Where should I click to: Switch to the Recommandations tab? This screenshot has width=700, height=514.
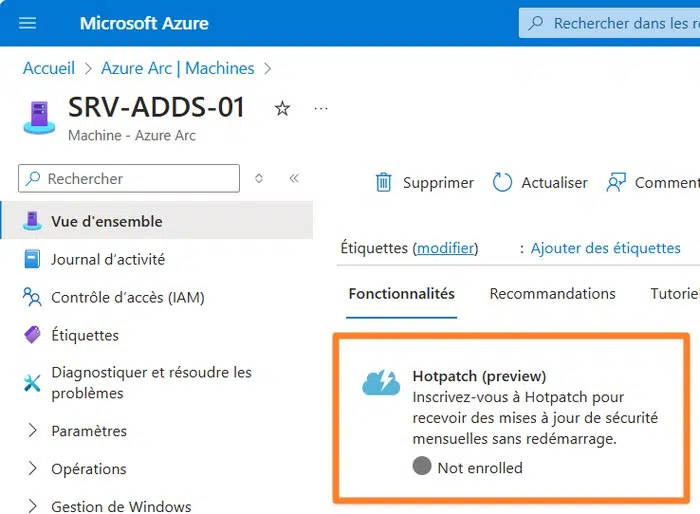click(552, 294)
